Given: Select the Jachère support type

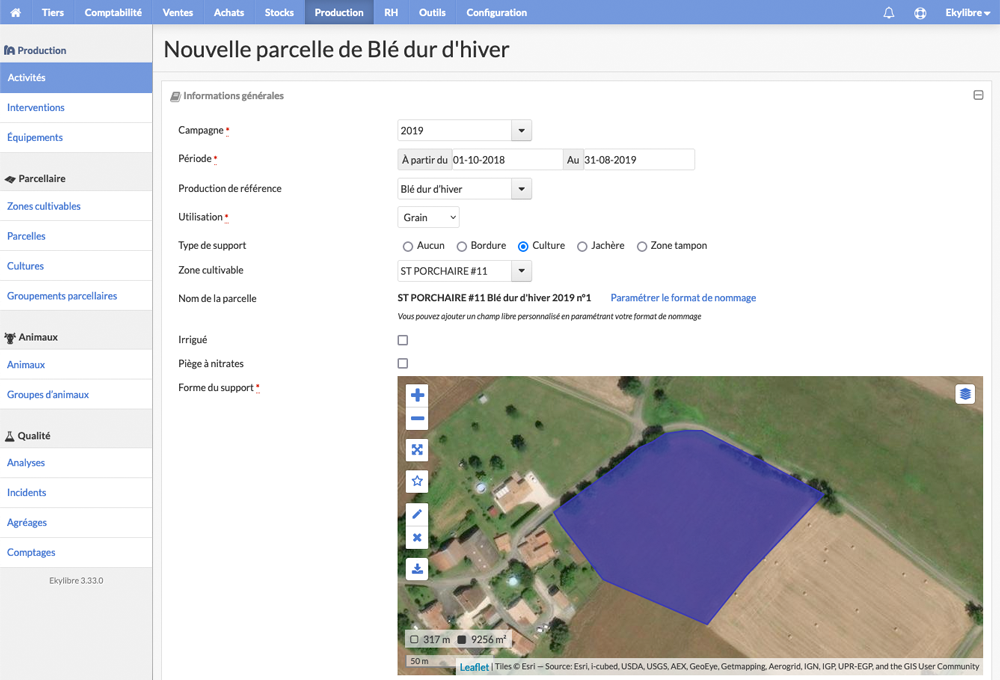Looking at the screenshot, I should [582, 246].
